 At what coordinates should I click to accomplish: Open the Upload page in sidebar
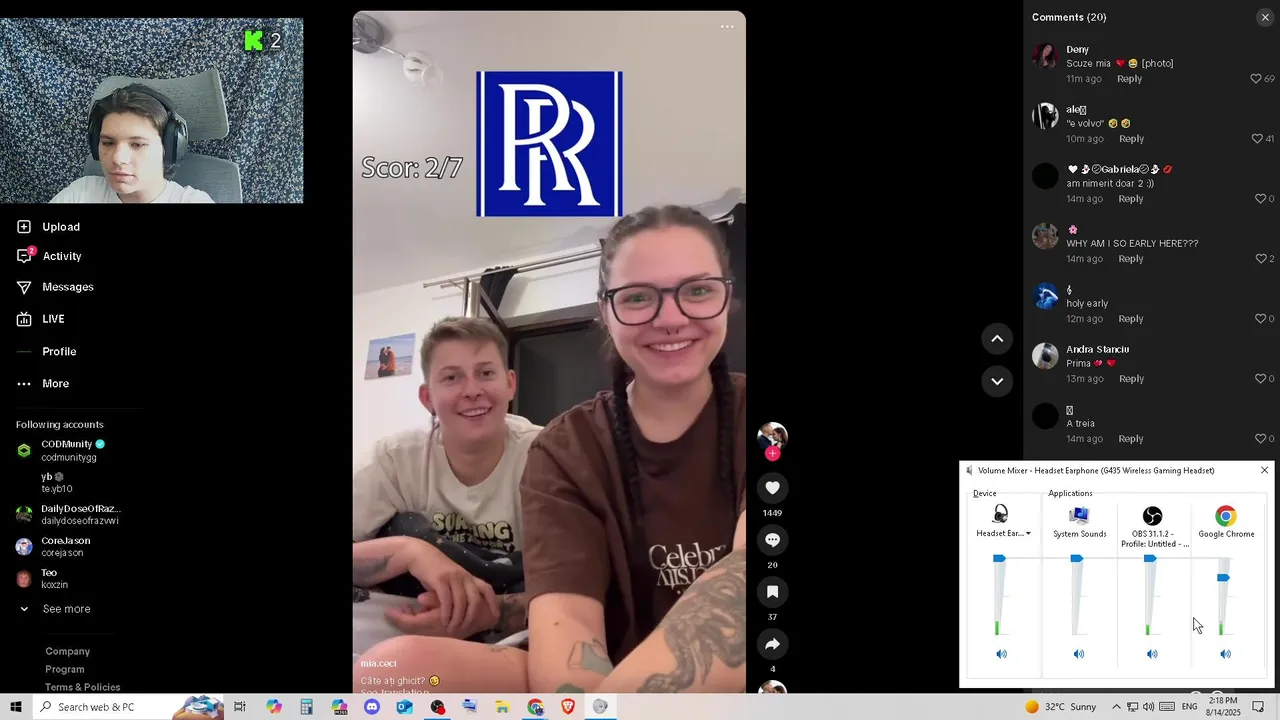click(x=48, y=227)
